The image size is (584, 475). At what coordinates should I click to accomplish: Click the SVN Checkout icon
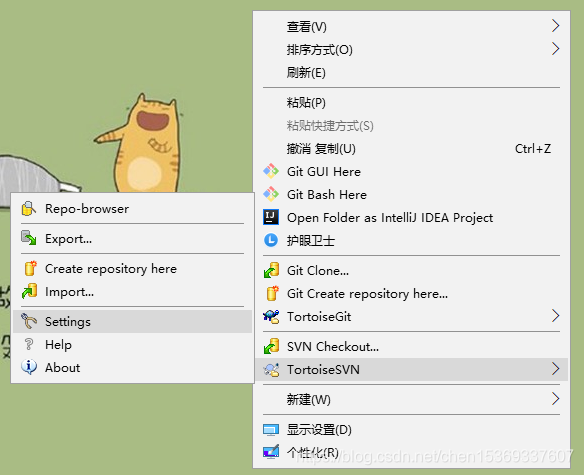click(271, 346)
